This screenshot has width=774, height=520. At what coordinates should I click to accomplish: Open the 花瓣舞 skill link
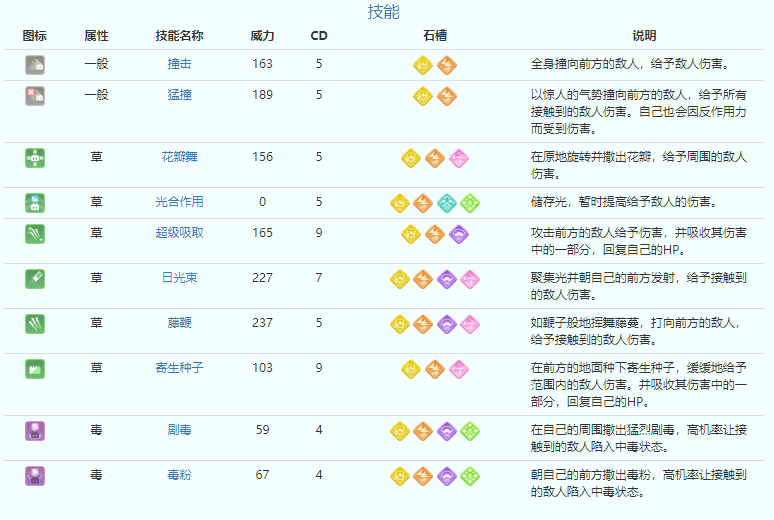point(179,157)
